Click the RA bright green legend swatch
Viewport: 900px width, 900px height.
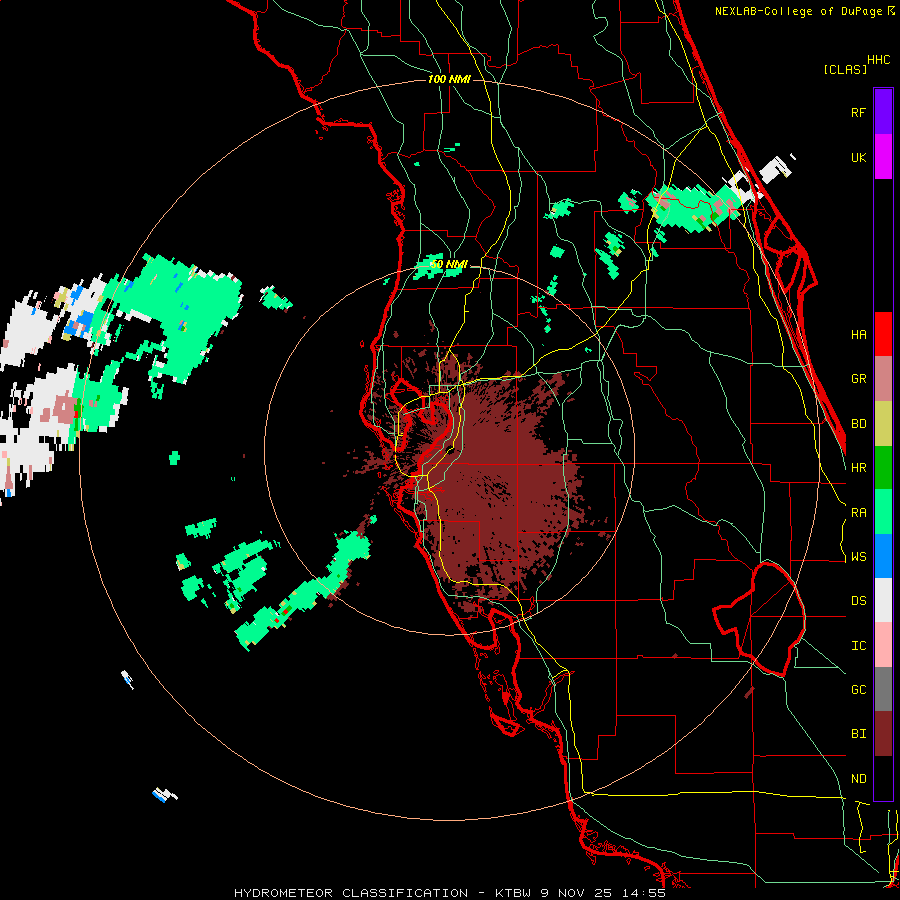coord(883,512)
